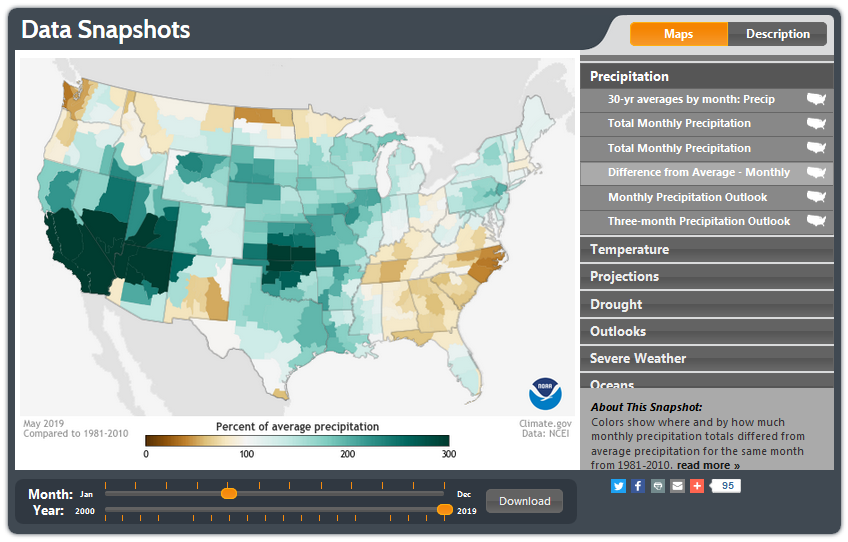
Task: Open the Severe Weather section
Action: [x=706, y=358]
